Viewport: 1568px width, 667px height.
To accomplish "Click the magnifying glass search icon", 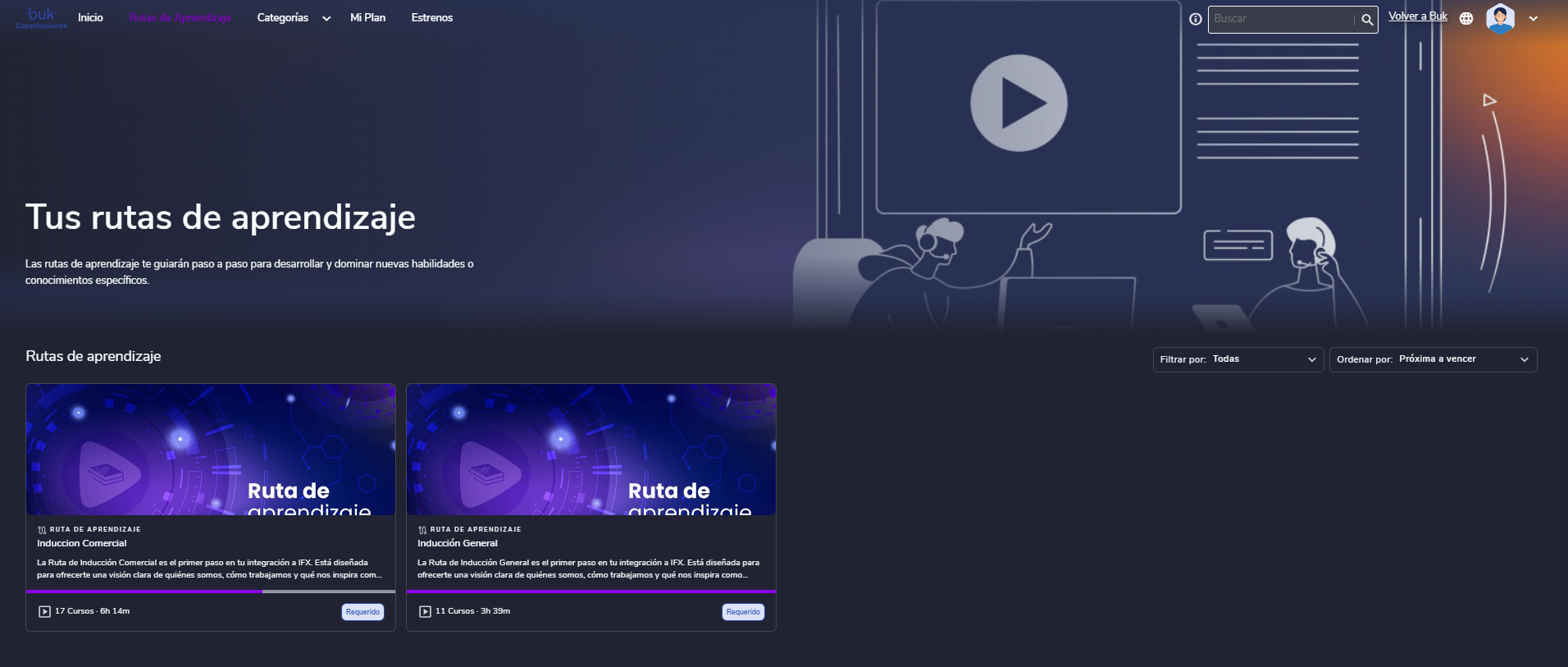I will [1367, 20].
